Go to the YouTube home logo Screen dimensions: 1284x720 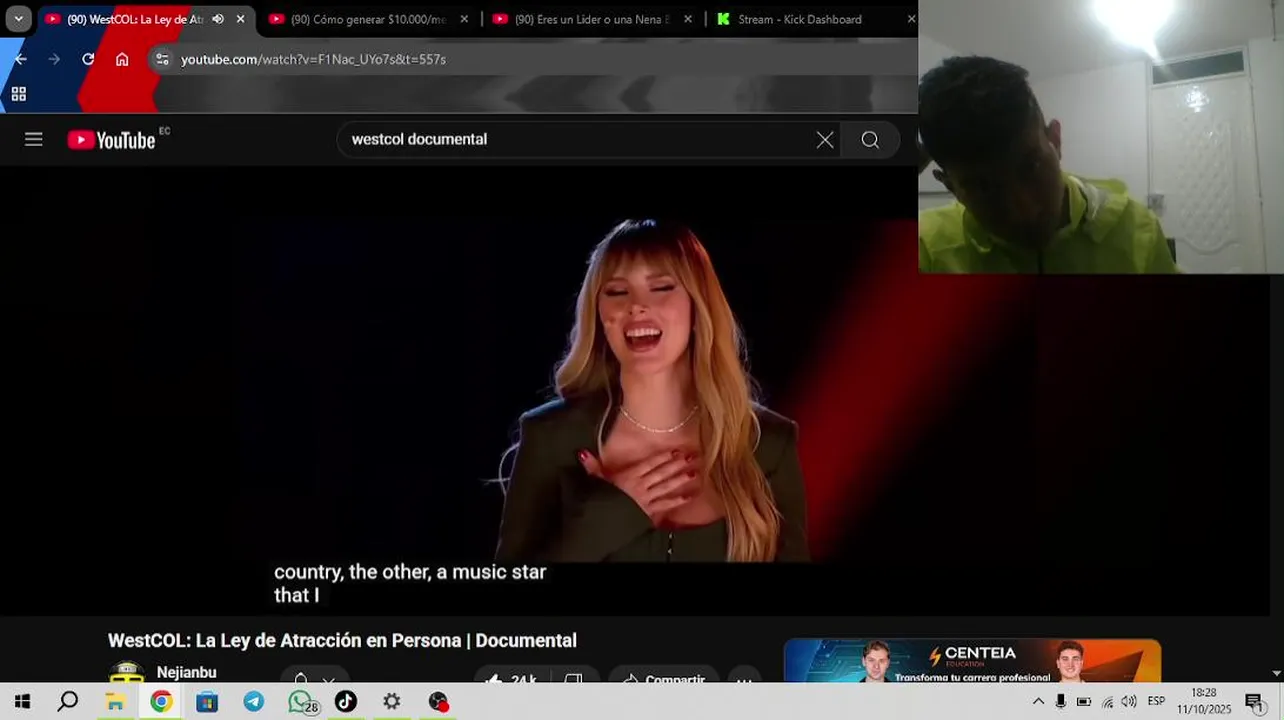[x=112, y=140]
